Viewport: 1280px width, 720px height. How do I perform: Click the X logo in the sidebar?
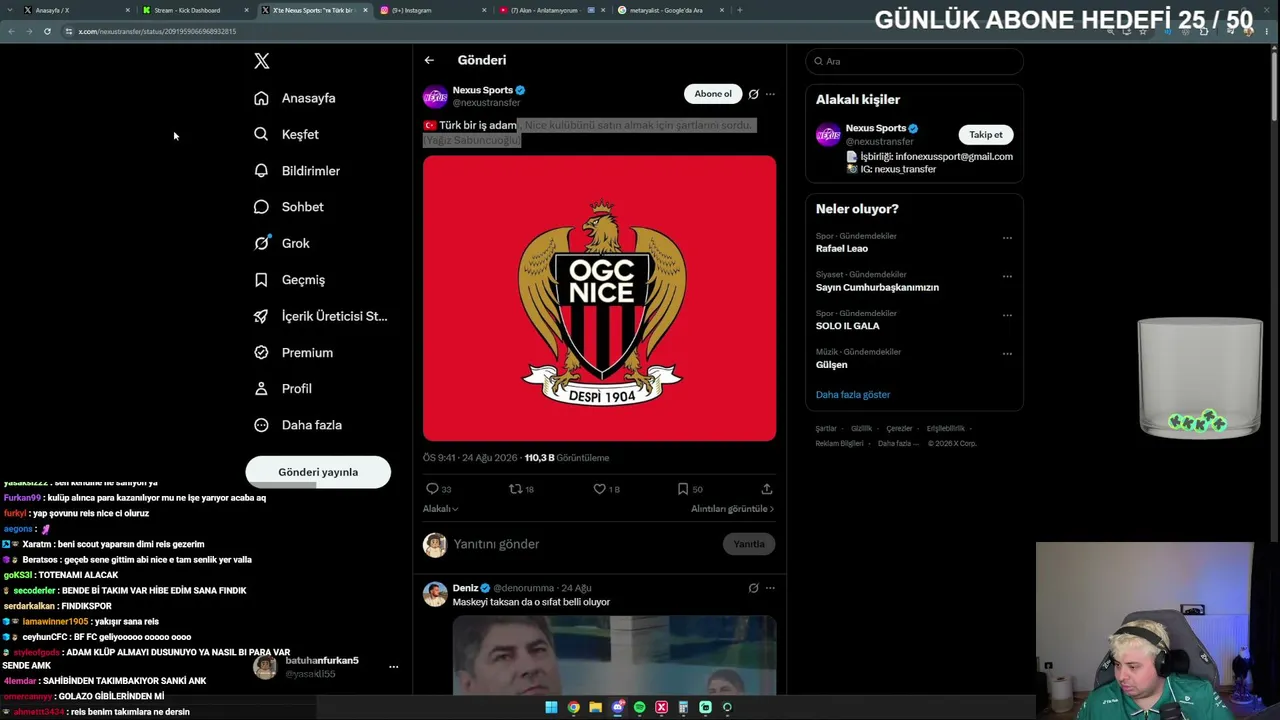pos(262,61)
